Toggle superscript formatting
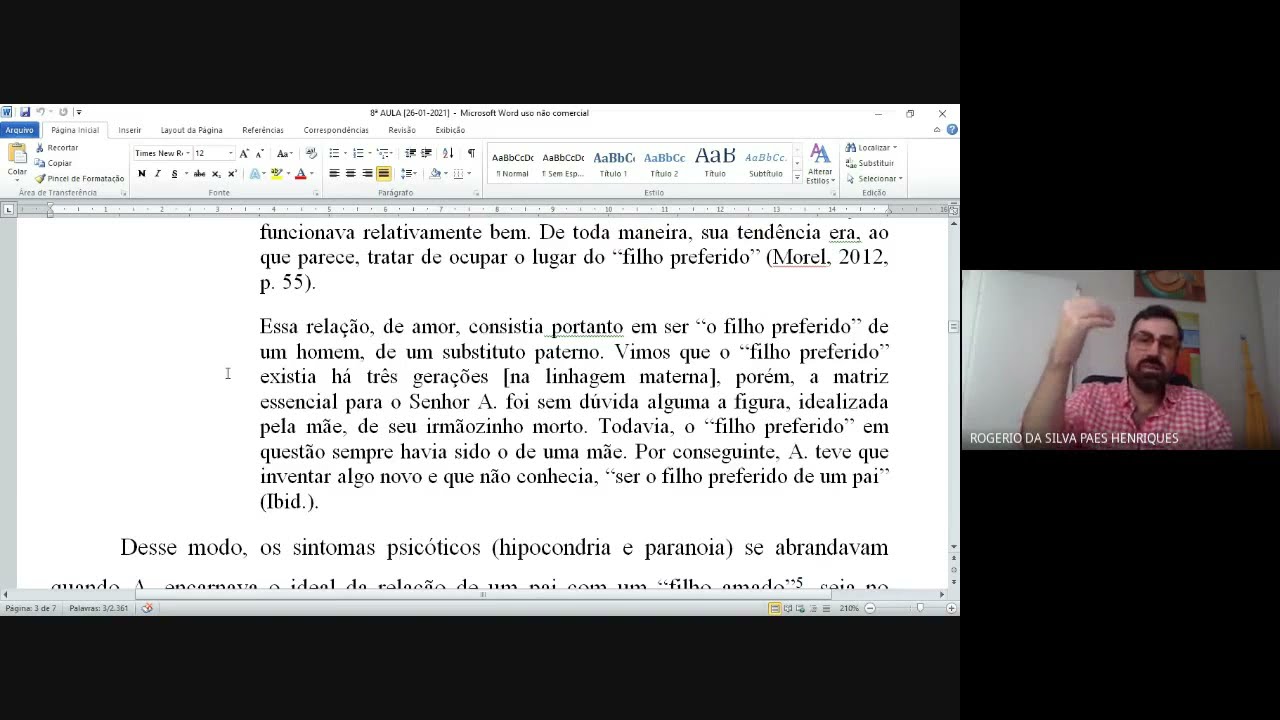Image resolution: width=1280 pixels, height=720 pixels. coord(232,174)
